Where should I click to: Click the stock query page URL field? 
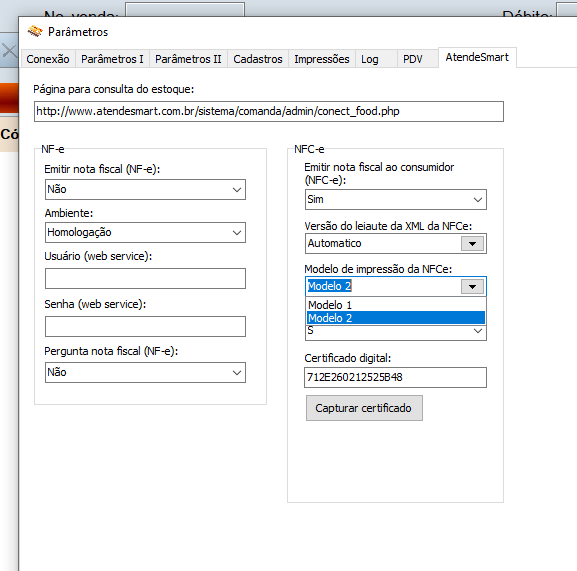[269, 111]
